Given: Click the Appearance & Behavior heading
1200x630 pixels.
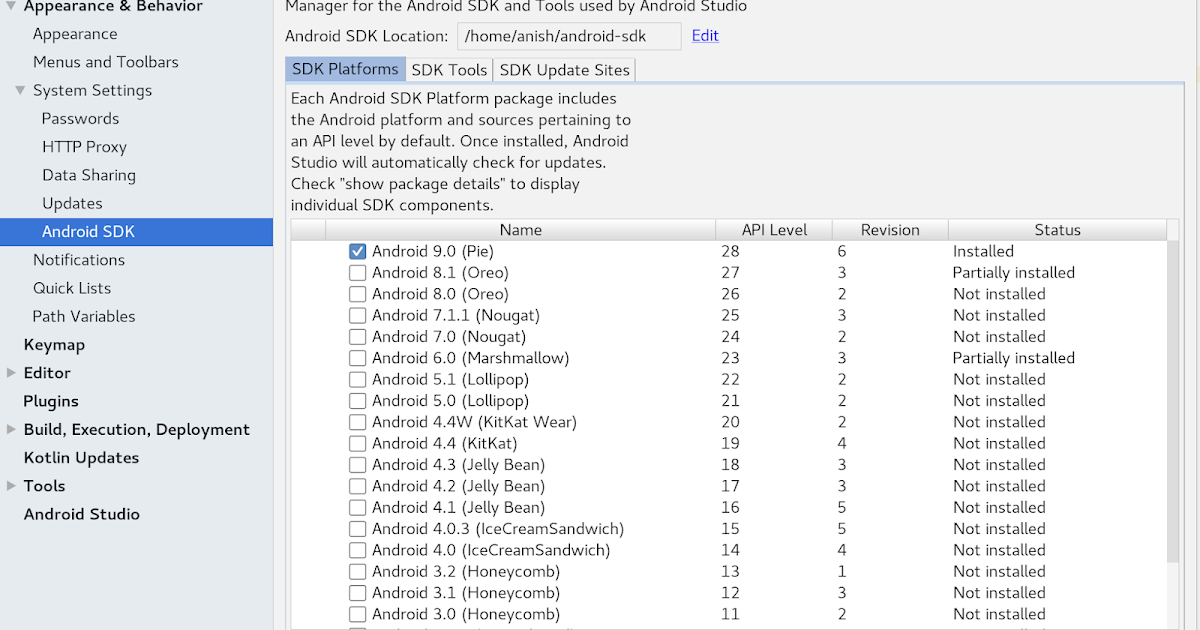Looking at the screenshot, I should click(x=113, y=7).
